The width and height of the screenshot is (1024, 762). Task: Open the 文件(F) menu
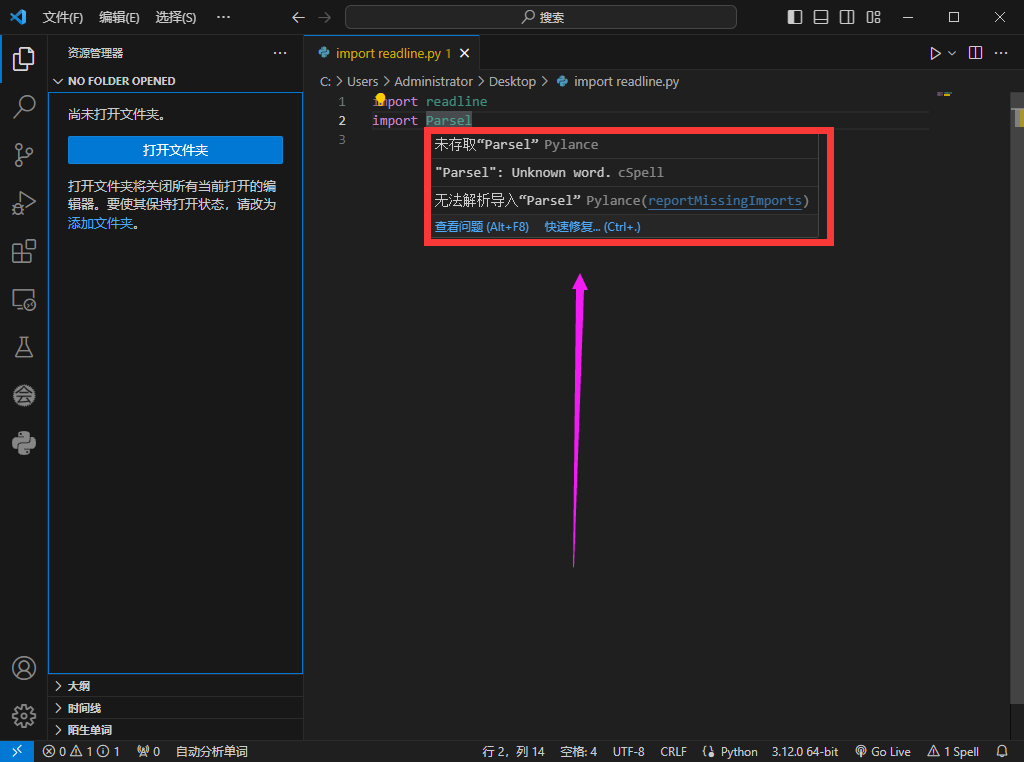[63, 17]
